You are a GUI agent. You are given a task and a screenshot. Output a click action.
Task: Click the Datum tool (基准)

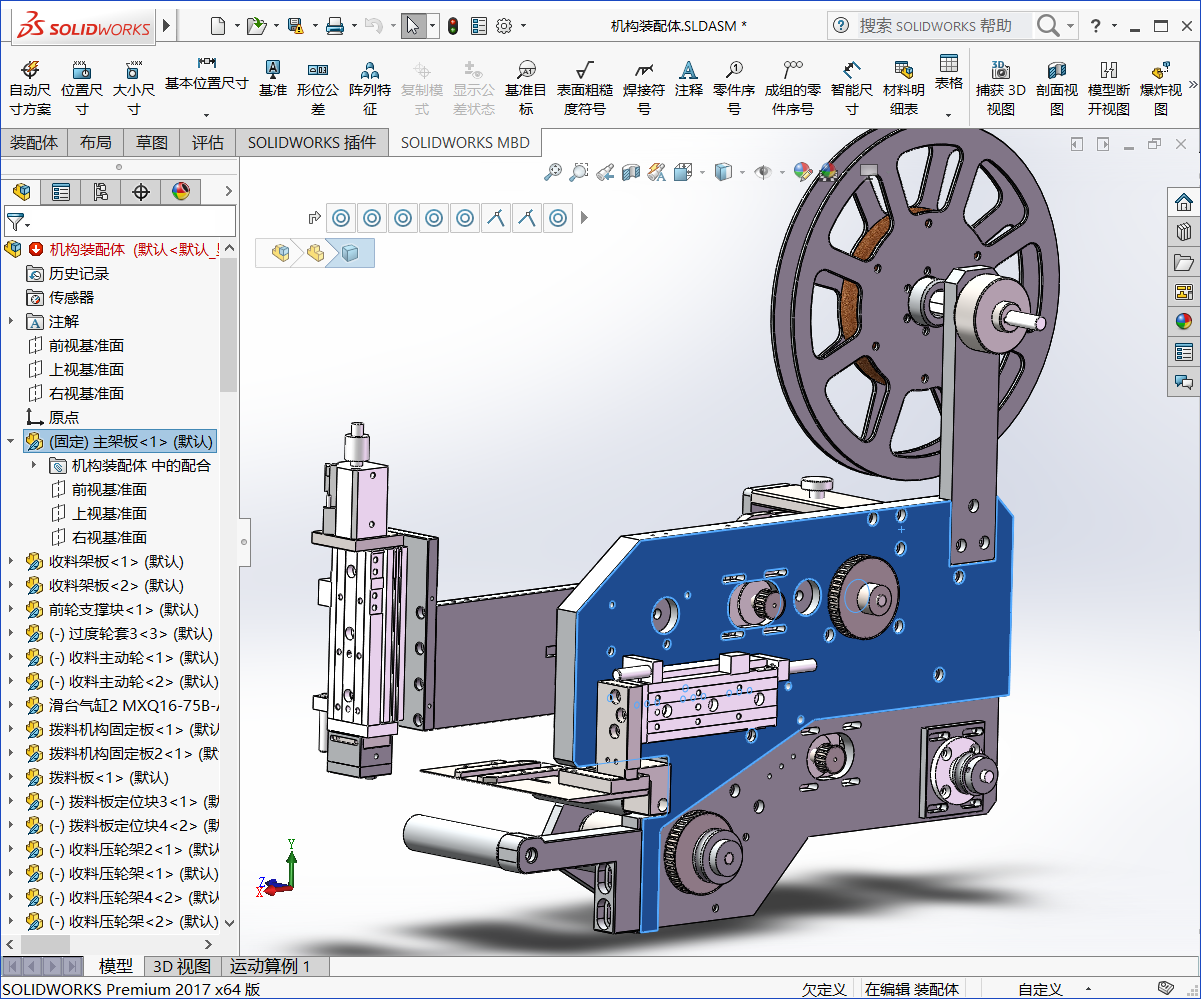(273, 77)
